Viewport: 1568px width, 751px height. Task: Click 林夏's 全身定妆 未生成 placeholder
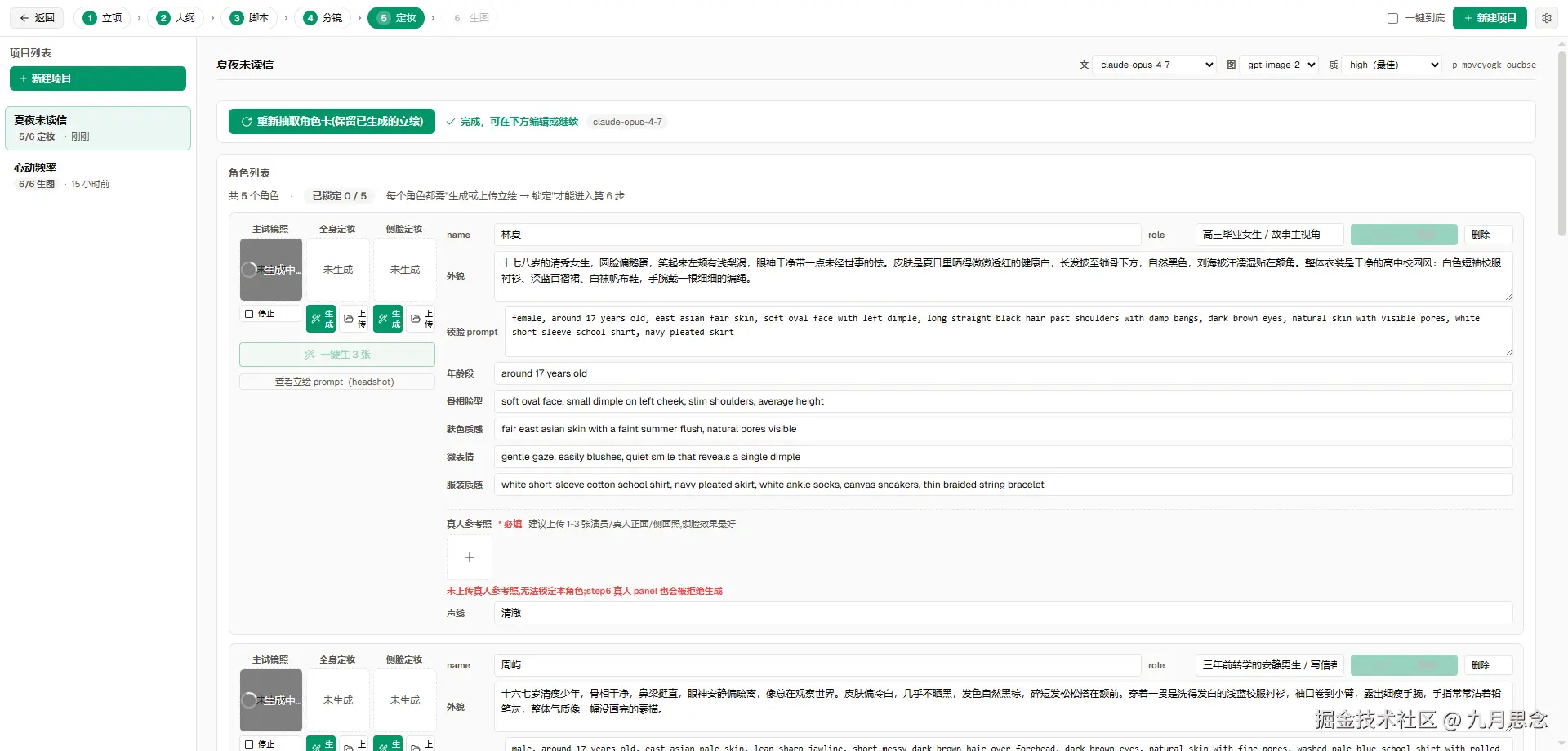tap(338, 270)
